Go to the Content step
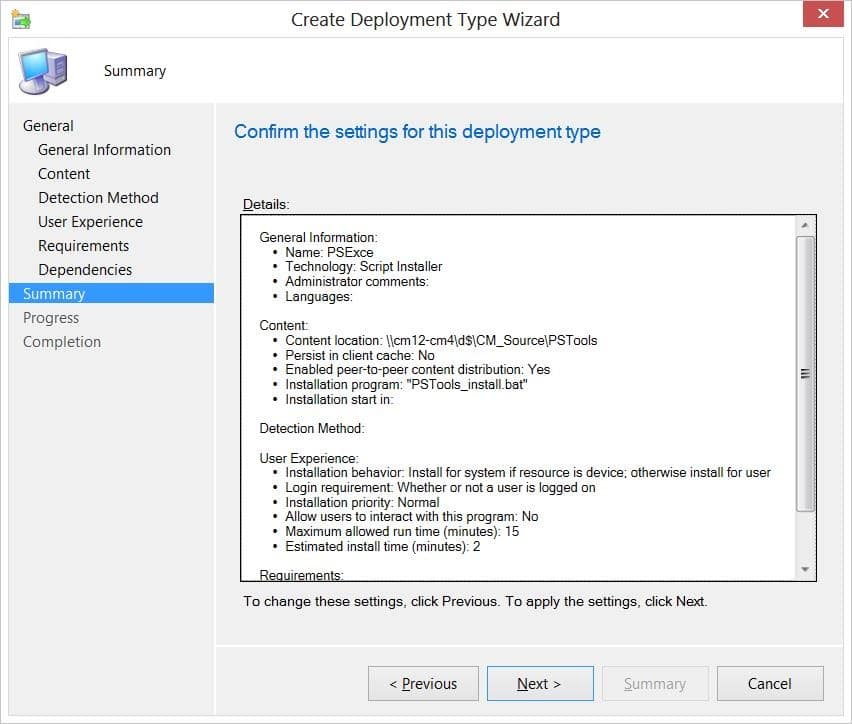The width and height of the screenshot is (852, 724). [x=64, y=174]
